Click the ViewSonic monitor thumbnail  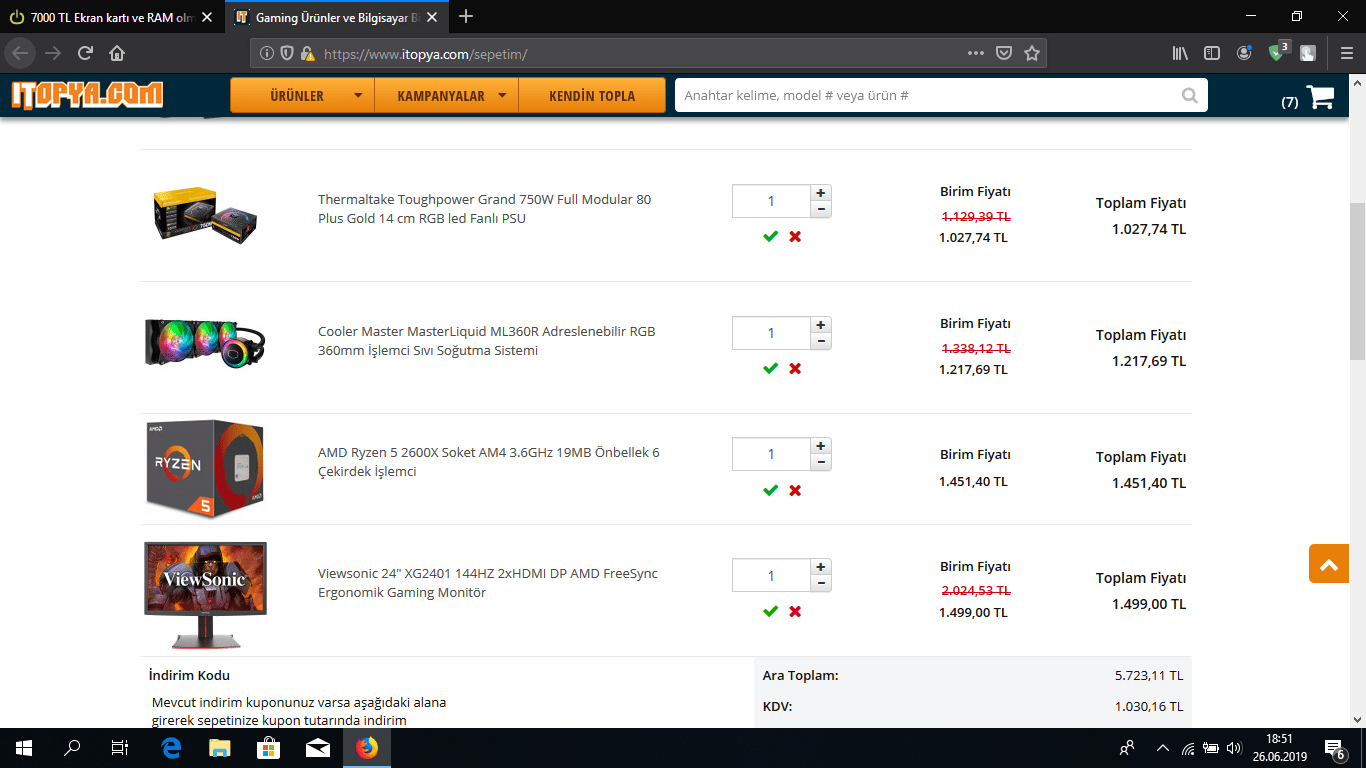(205, 596)
